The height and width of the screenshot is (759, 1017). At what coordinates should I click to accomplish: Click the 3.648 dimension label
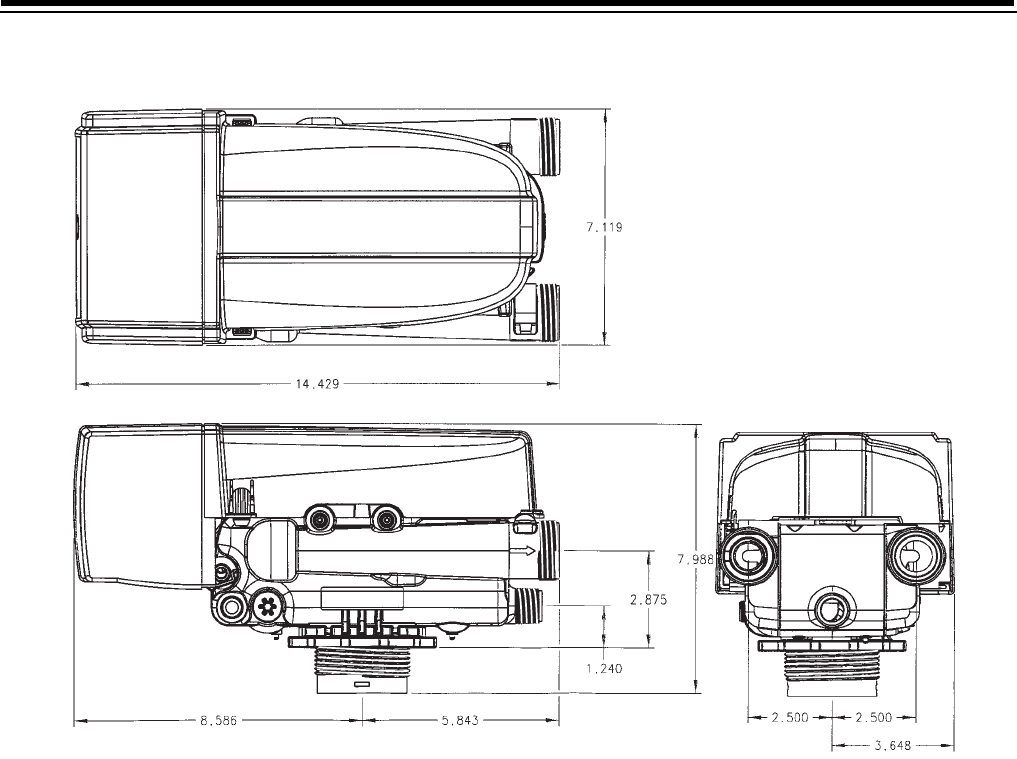pyautogui.click(x=892, y=745)
